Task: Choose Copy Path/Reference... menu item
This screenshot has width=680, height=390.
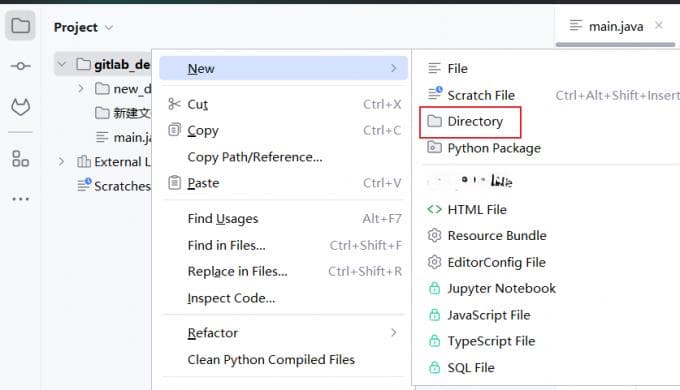Action: (x=284, y=157)
